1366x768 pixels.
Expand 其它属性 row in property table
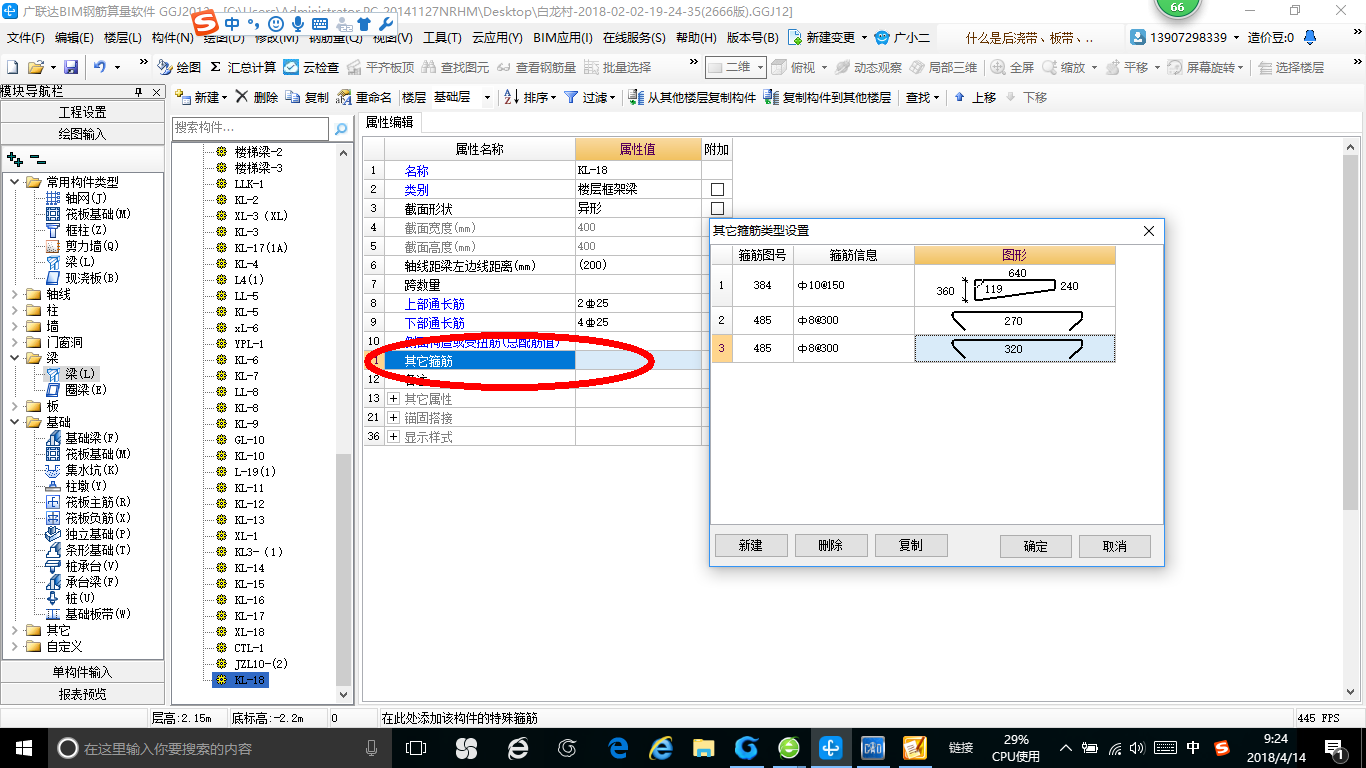click(x=394, y=399)
